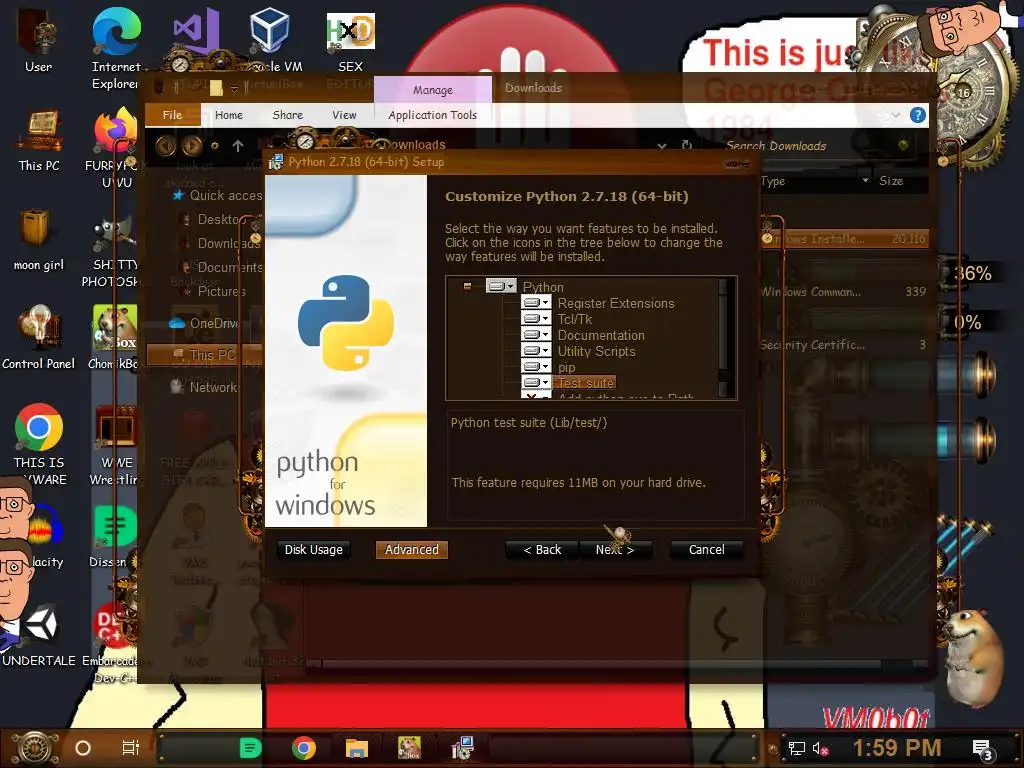Click the feature tree vertical scrollbar

coord(723,338)
